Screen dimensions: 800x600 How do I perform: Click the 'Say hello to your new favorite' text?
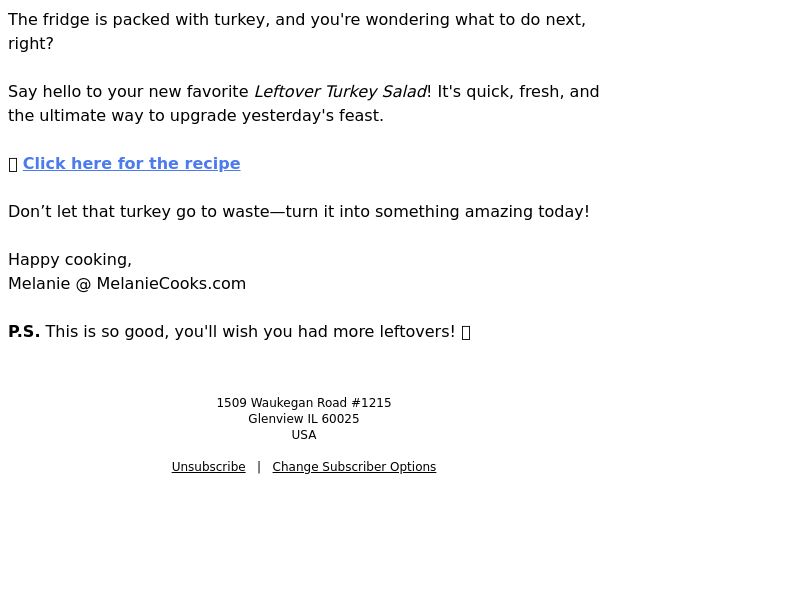(x=129, y=92)
